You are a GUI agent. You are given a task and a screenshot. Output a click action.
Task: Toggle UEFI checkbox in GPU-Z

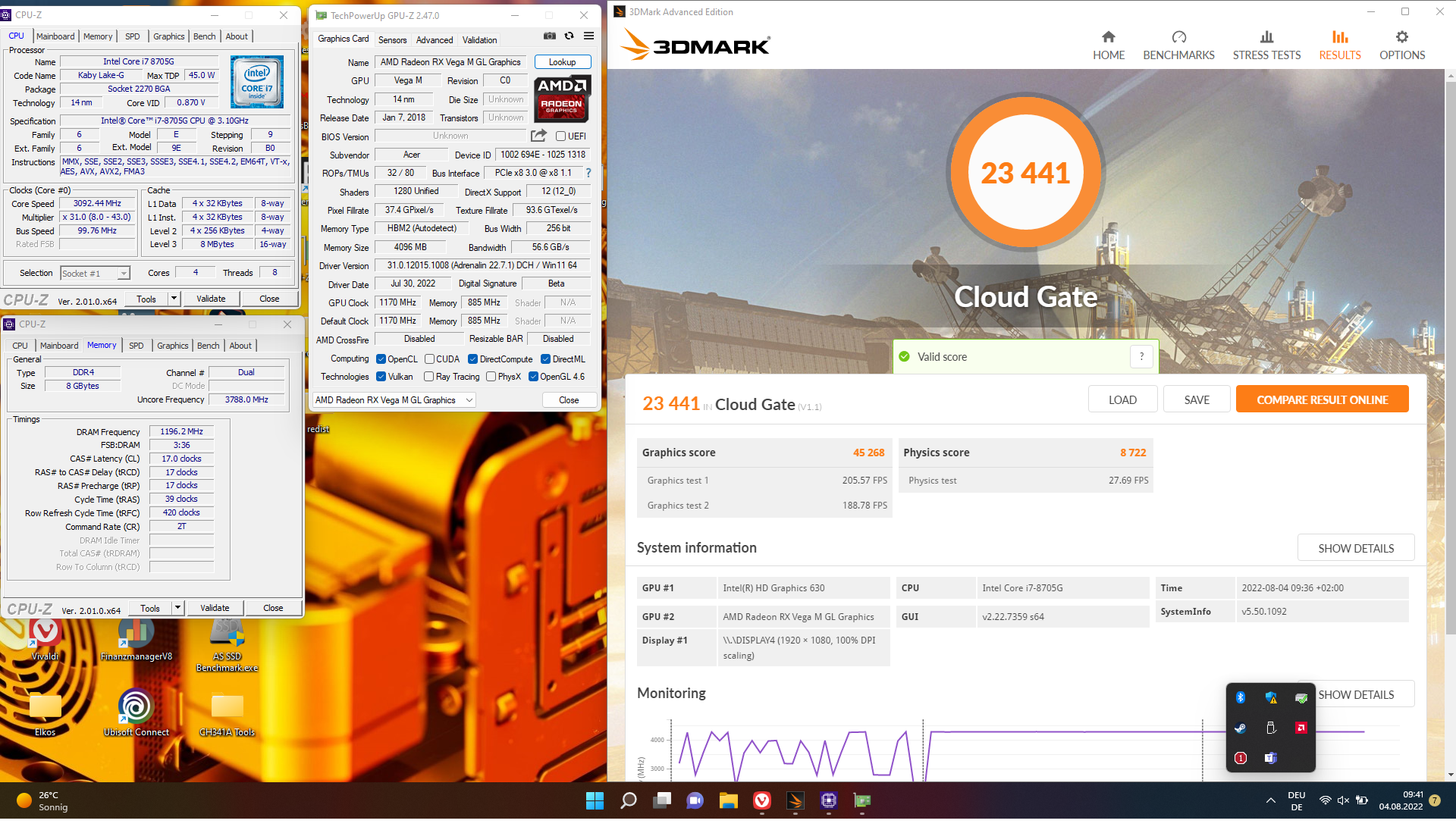[560, 136]
